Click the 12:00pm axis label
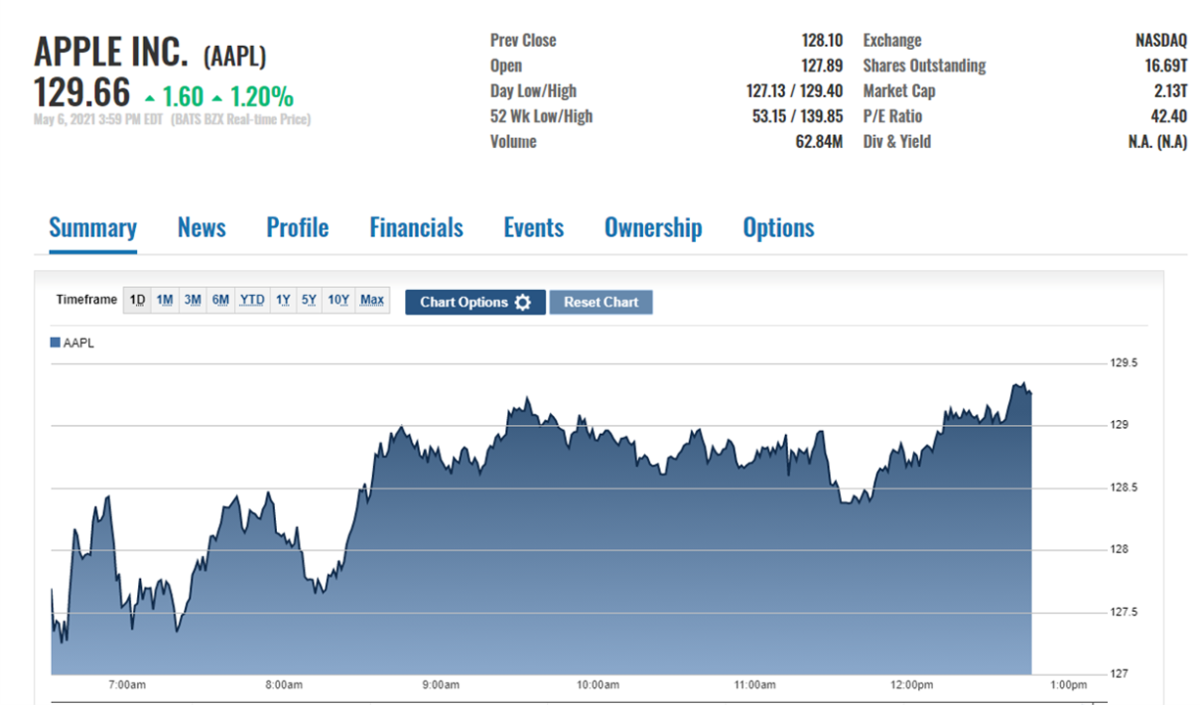The width and height of the screenshot is (1200, 705). tap(911, 685)
